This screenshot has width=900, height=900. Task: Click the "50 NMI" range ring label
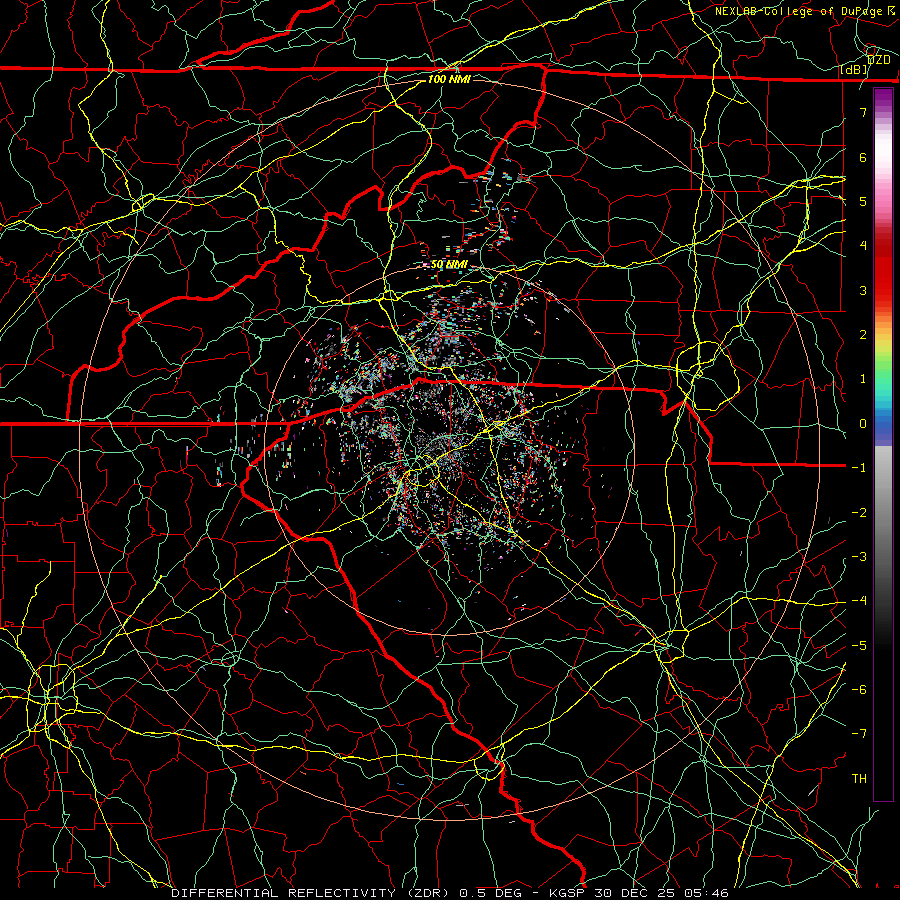tap(449, 265)
